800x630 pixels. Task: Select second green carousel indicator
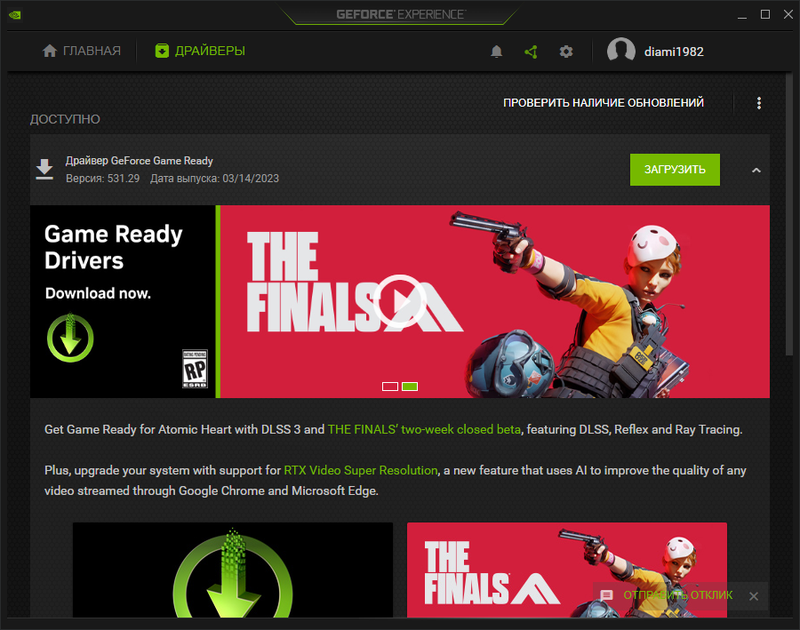click(x=410, y=386)
